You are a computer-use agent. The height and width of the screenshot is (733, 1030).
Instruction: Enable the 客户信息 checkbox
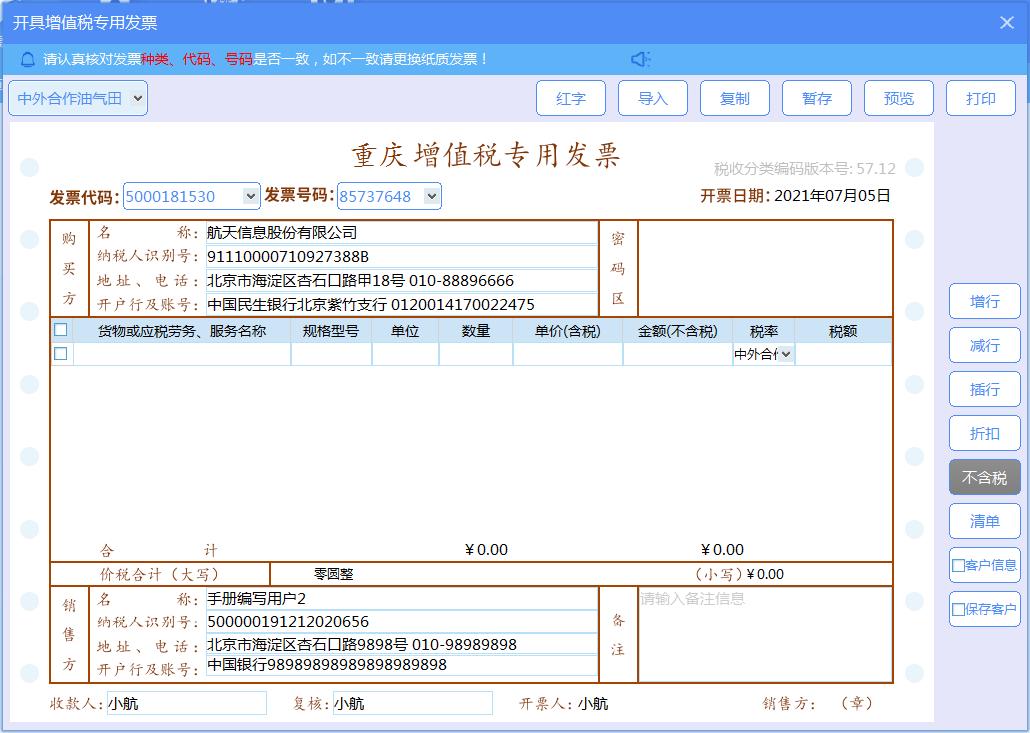click(957, 565)
